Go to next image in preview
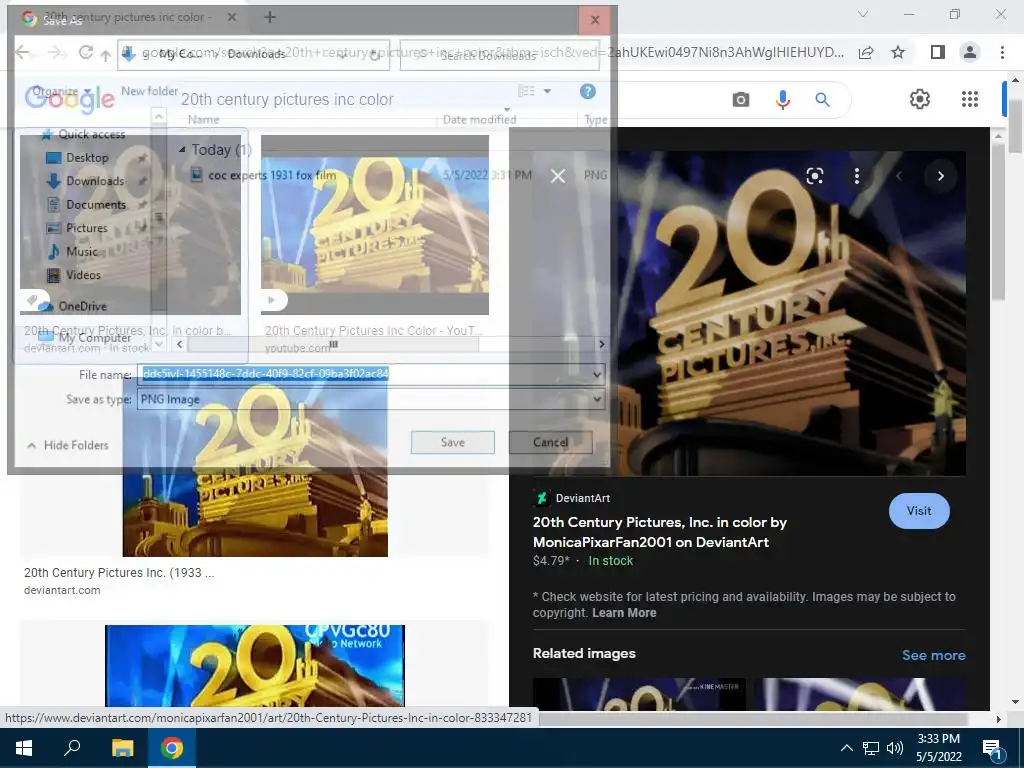 pyautogui.click(x=940, y=176)
